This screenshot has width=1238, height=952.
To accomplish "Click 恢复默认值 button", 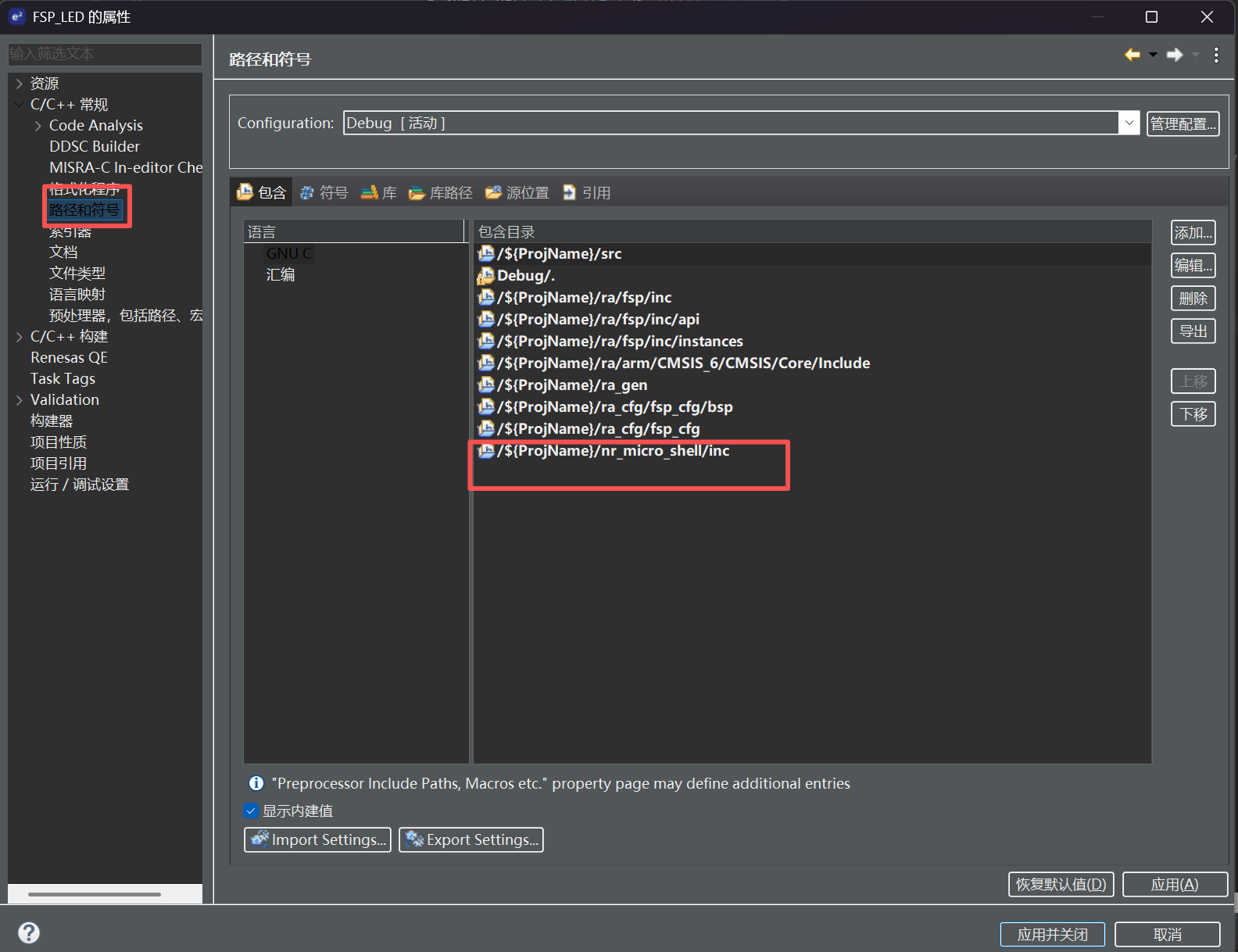I will click(x=1061, y=884).
